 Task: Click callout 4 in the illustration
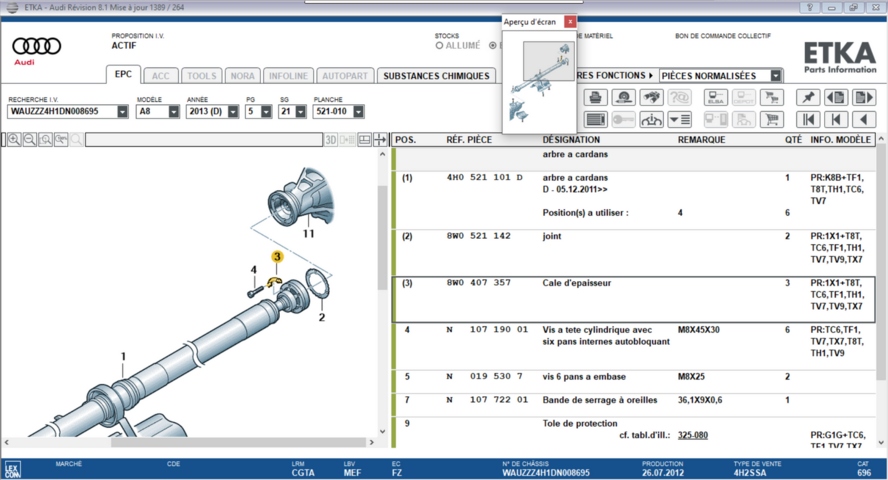254,270
